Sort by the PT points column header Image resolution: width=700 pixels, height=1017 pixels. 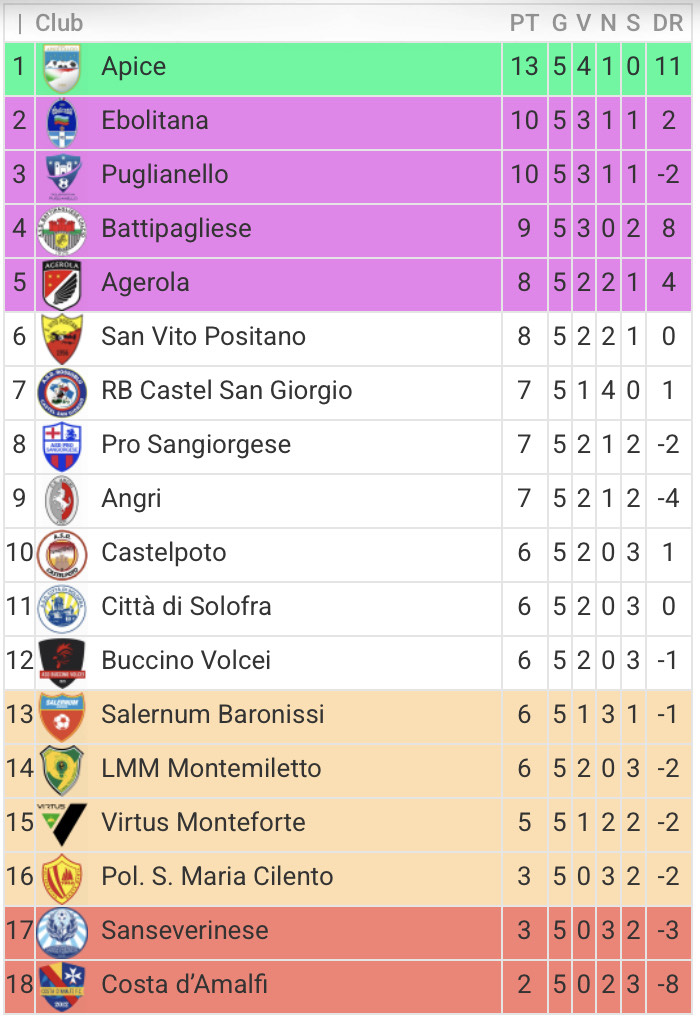click(x=524, y=23)
